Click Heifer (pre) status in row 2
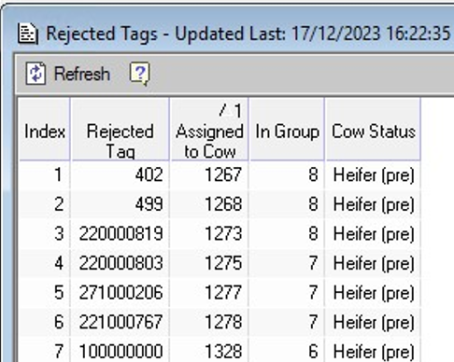 point(374,204)
